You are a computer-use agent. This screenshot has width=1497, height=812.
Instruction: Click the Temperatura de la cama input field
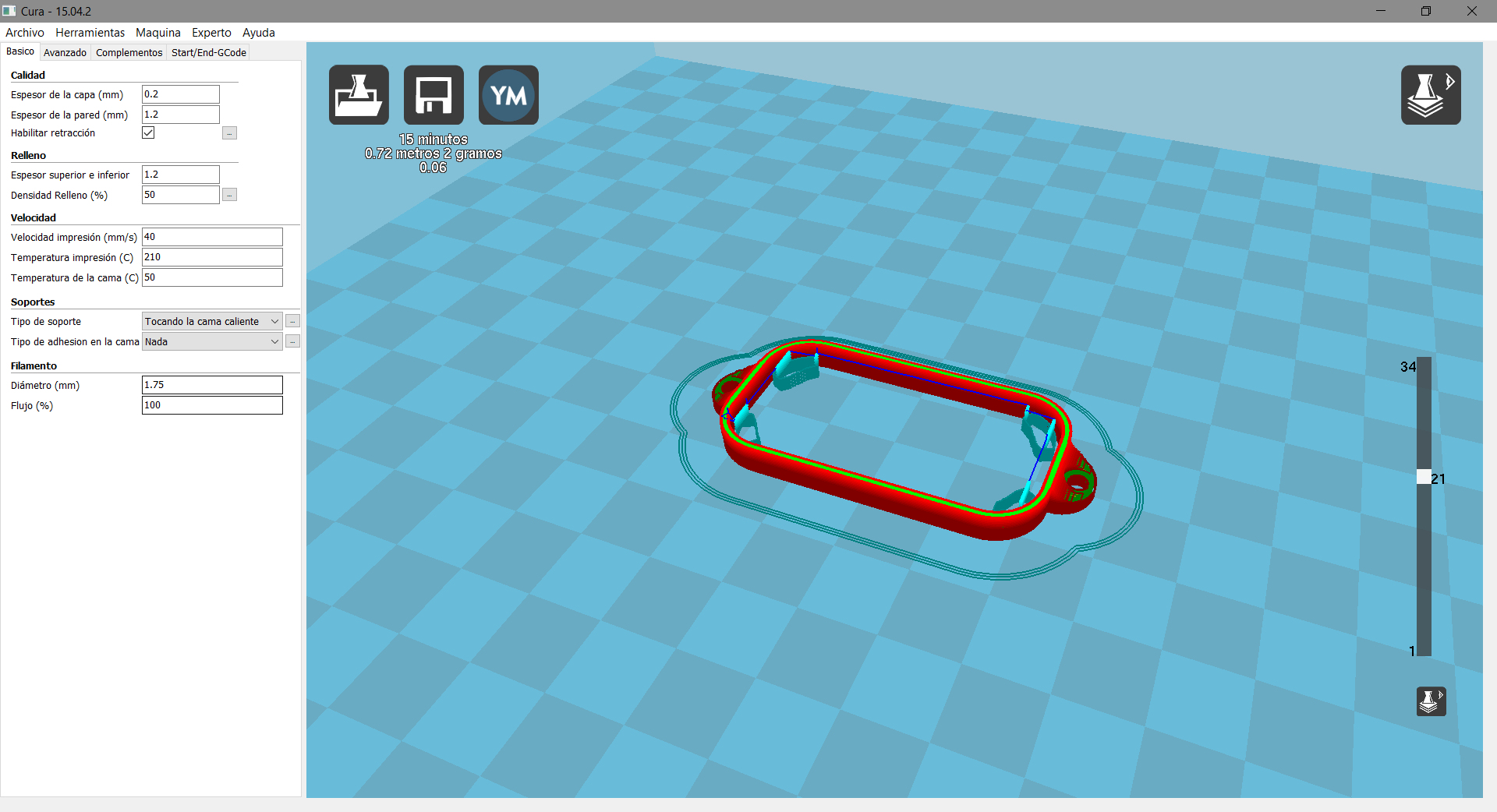coord(212,277)
